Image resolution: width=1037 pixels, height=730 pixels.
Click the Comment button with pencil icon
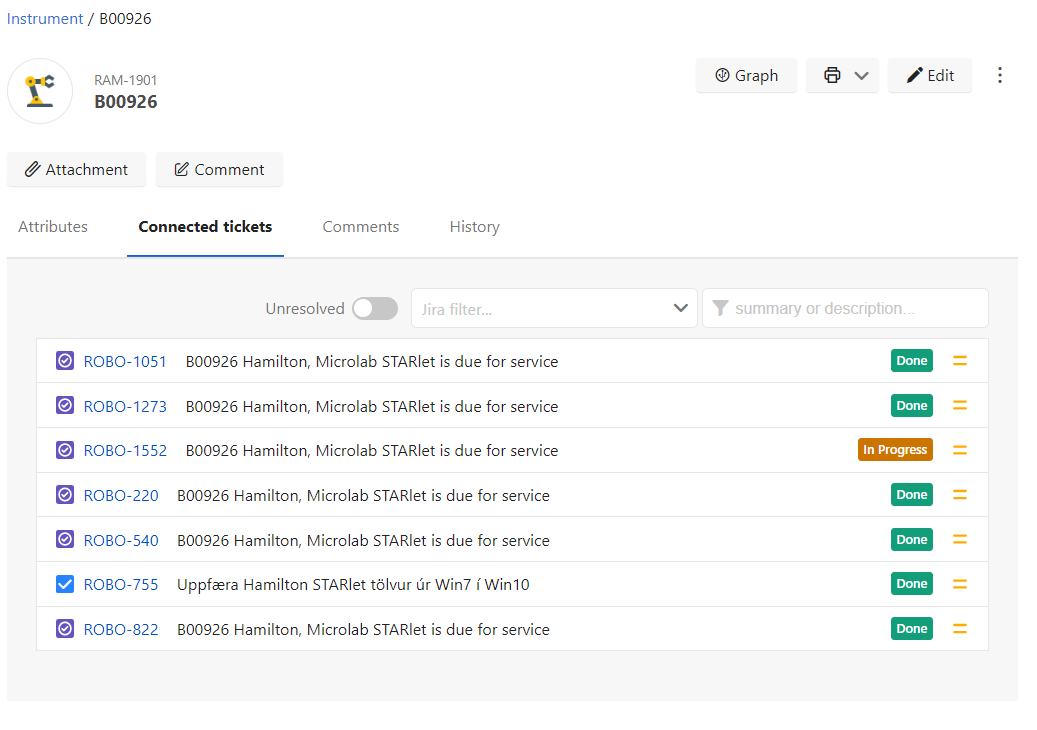pyautogui.click(x=219, y=169)
